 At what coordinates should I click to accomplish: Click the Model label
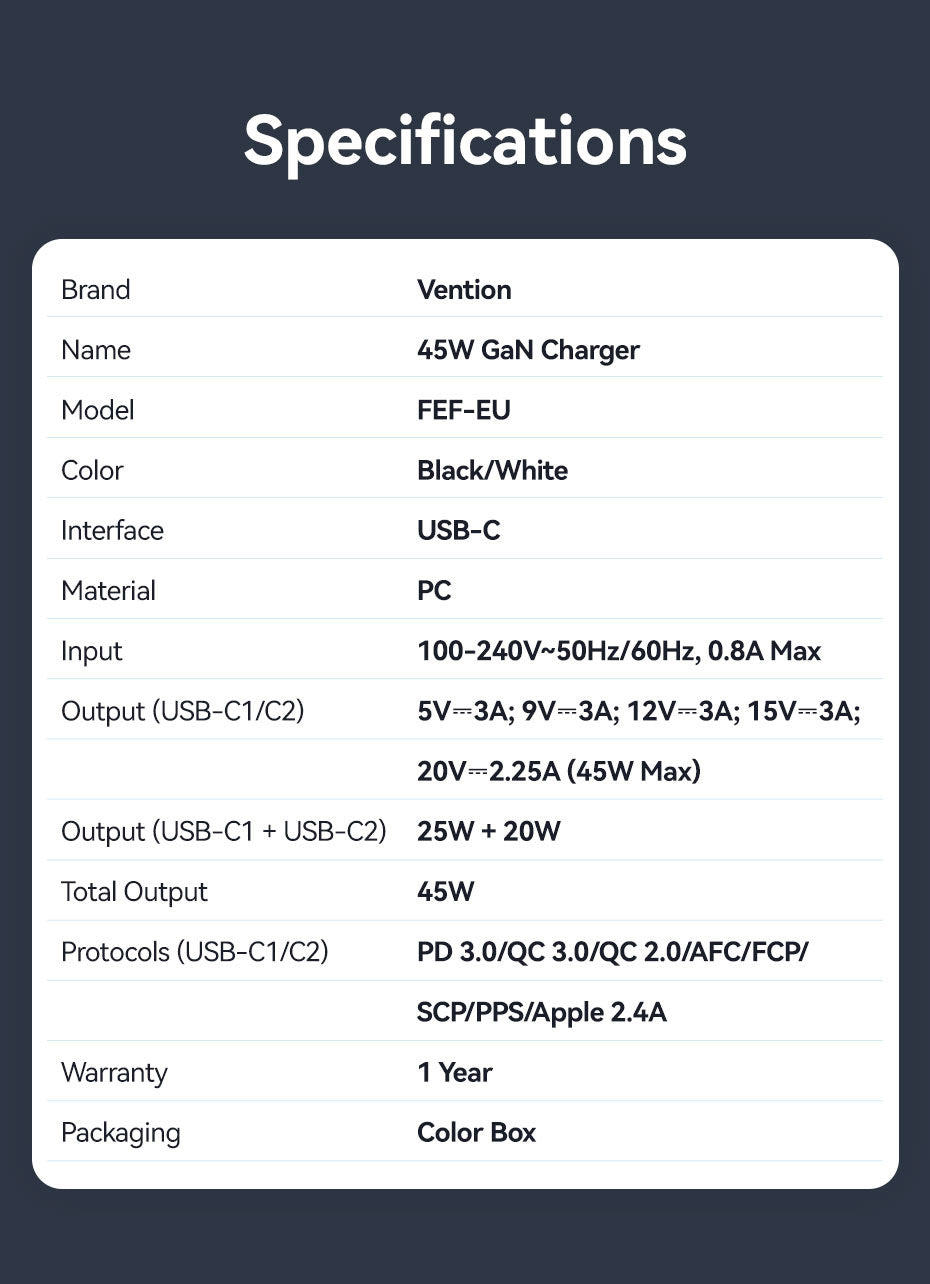click(97, 410)
